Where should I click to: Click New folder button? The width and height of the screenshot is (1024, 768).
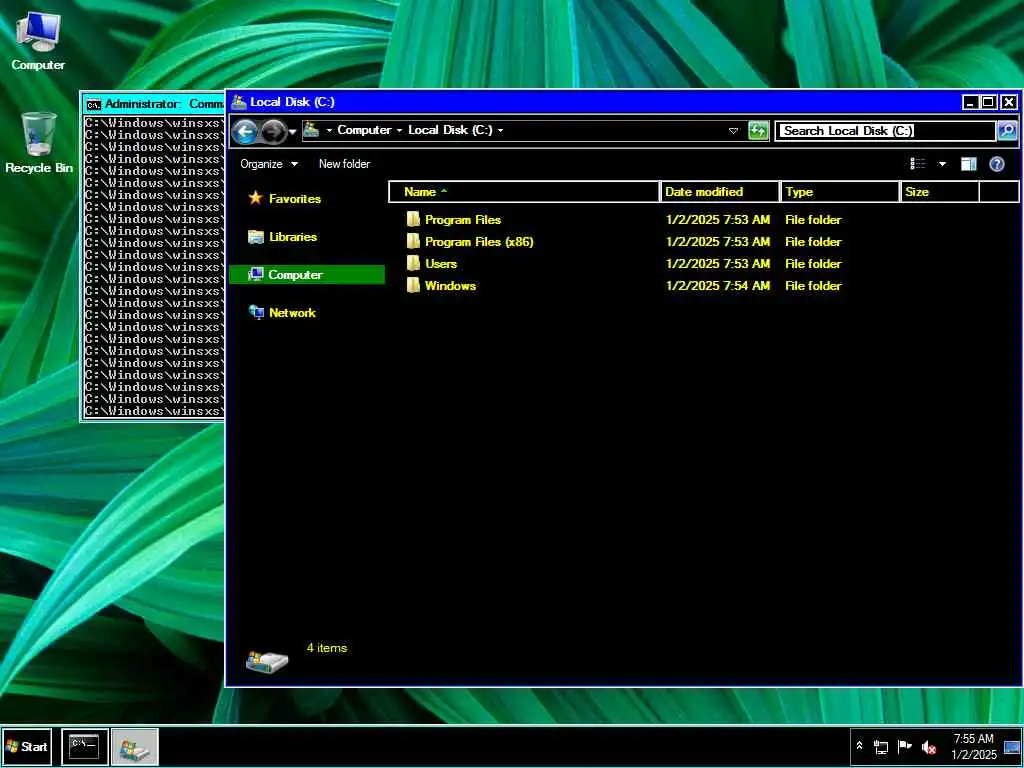344,164
